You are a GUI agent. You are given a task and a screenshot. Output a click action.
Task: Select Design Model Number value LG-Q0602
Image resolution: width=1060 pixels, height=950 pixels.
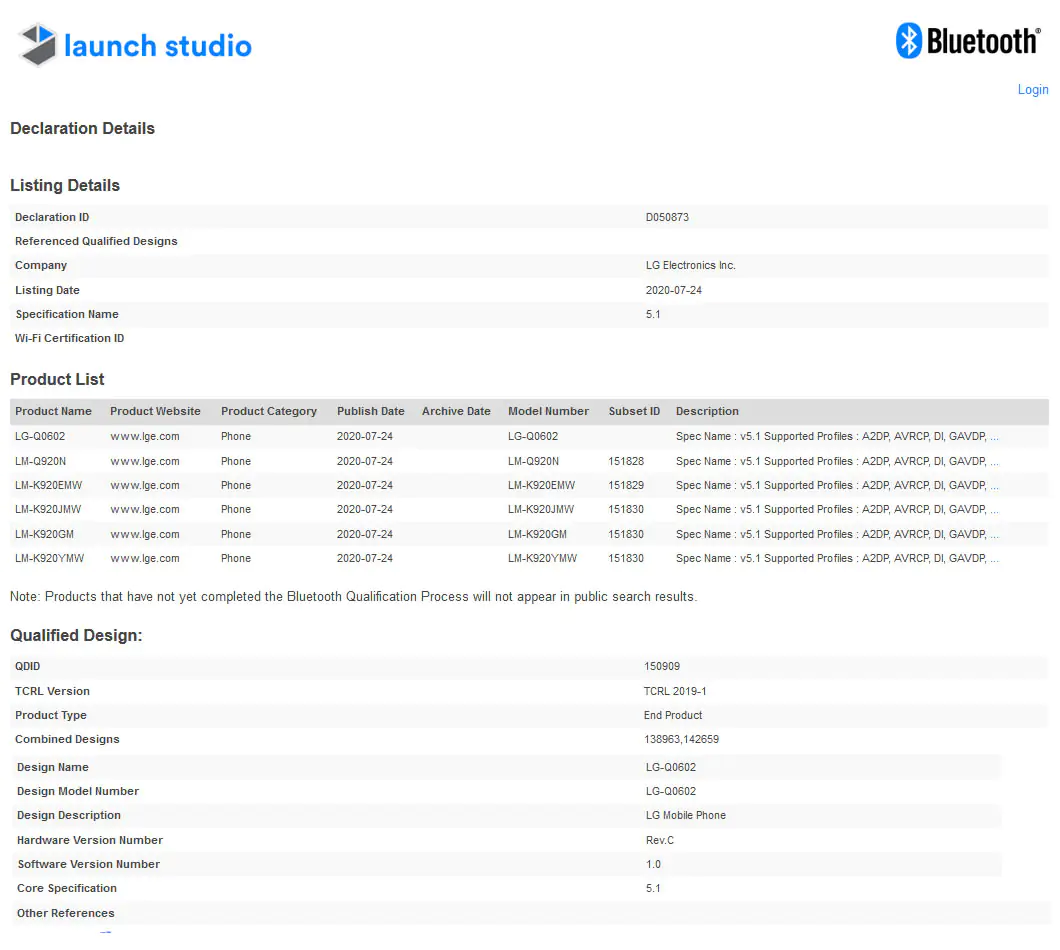click(671, 791)
